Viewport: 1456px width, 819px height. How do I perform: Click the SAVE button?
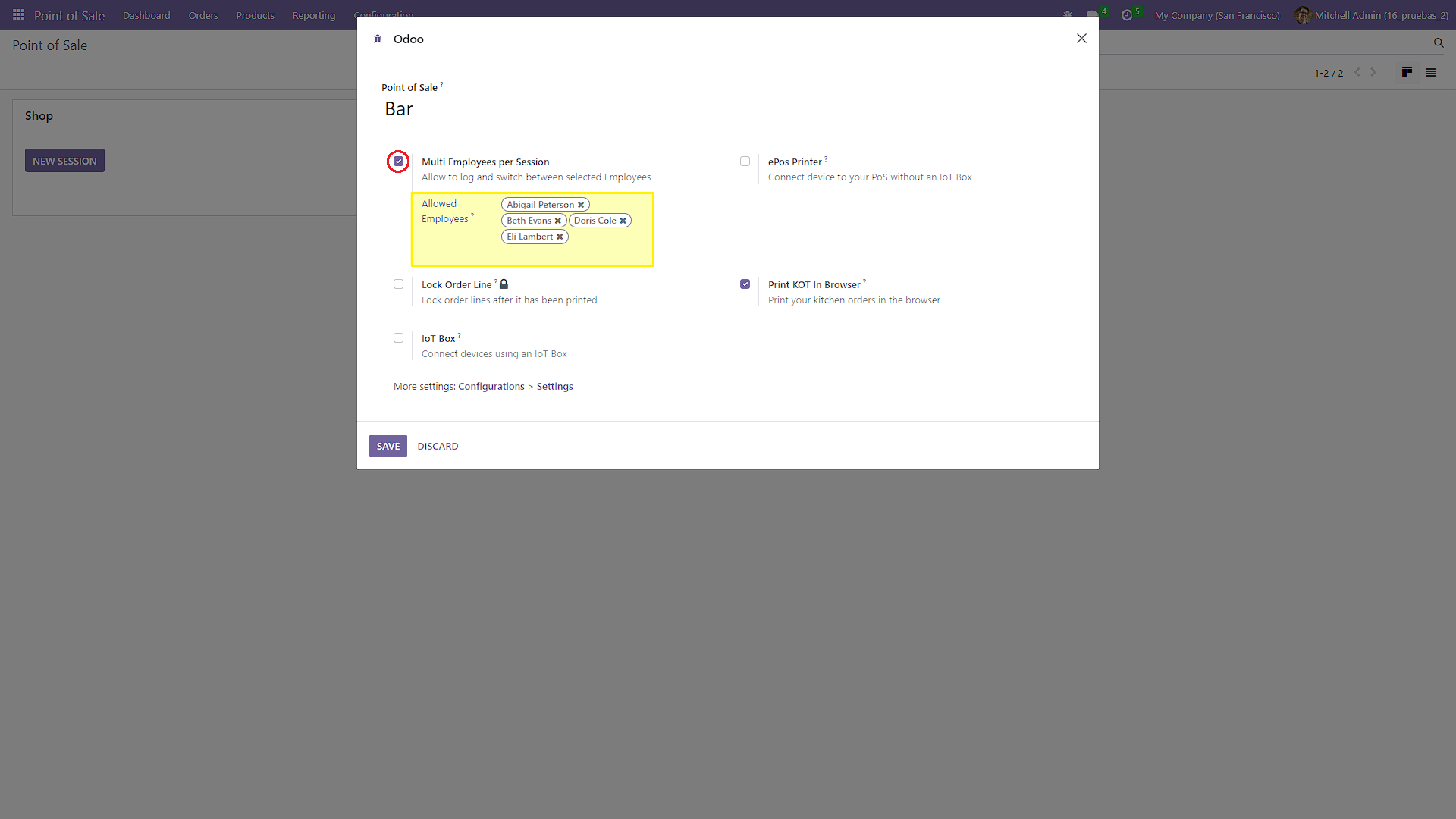click(388, 446)
